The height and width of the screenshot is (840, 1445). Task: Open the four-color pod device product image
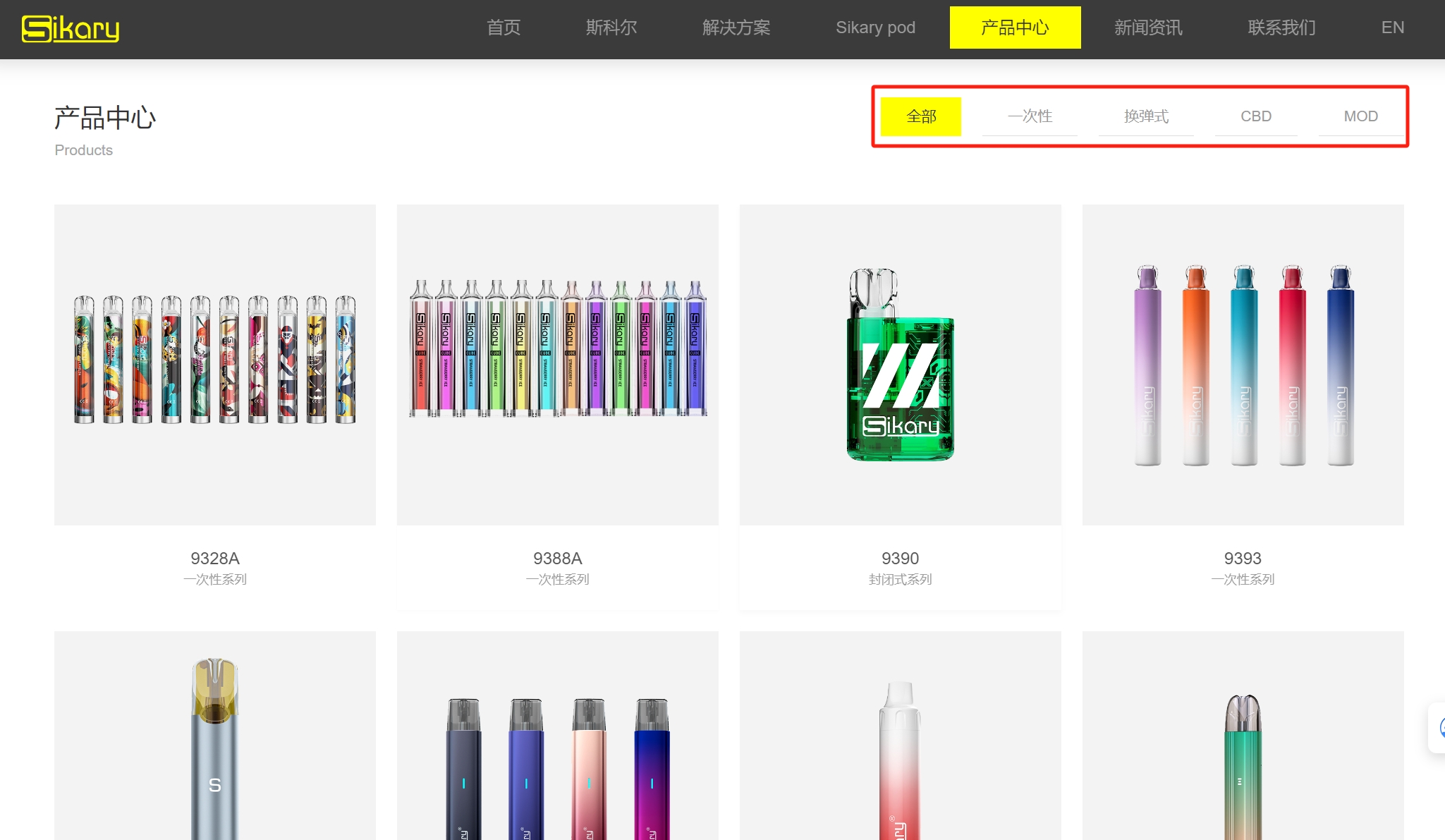tap(558, 736)
